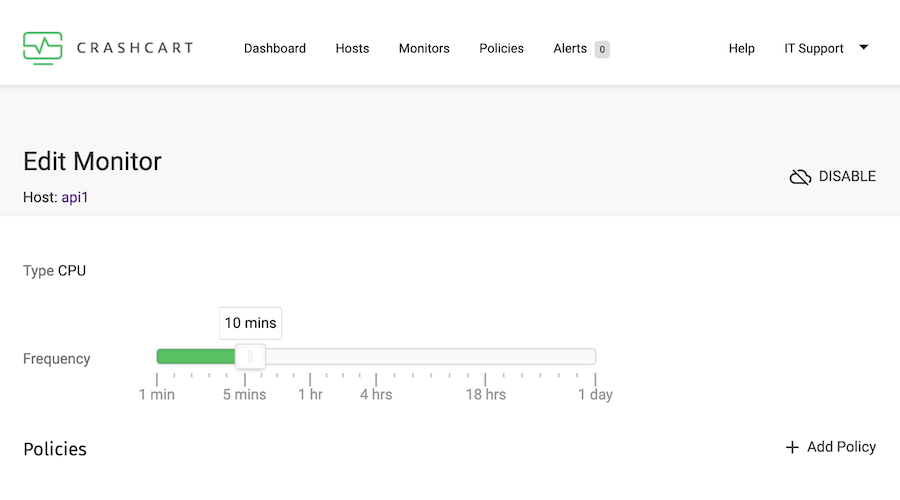Click the Frequency slider handle
Screen dimensions: 900x500
250,356
